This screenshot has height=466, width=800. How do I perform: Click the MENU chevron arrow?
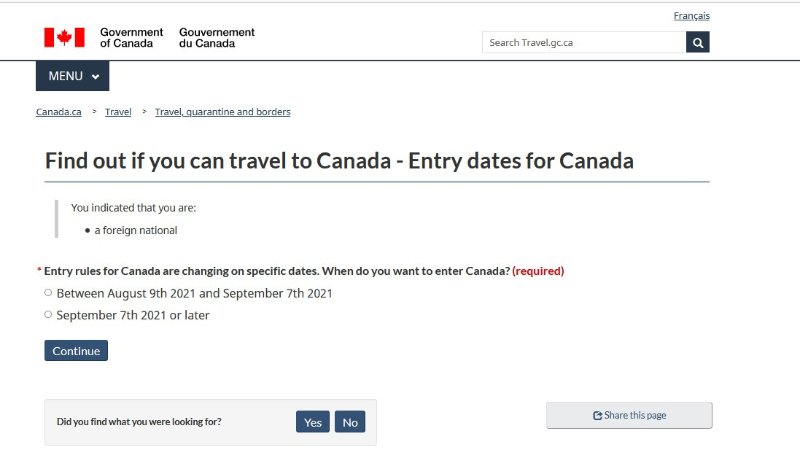pos(95,77)
